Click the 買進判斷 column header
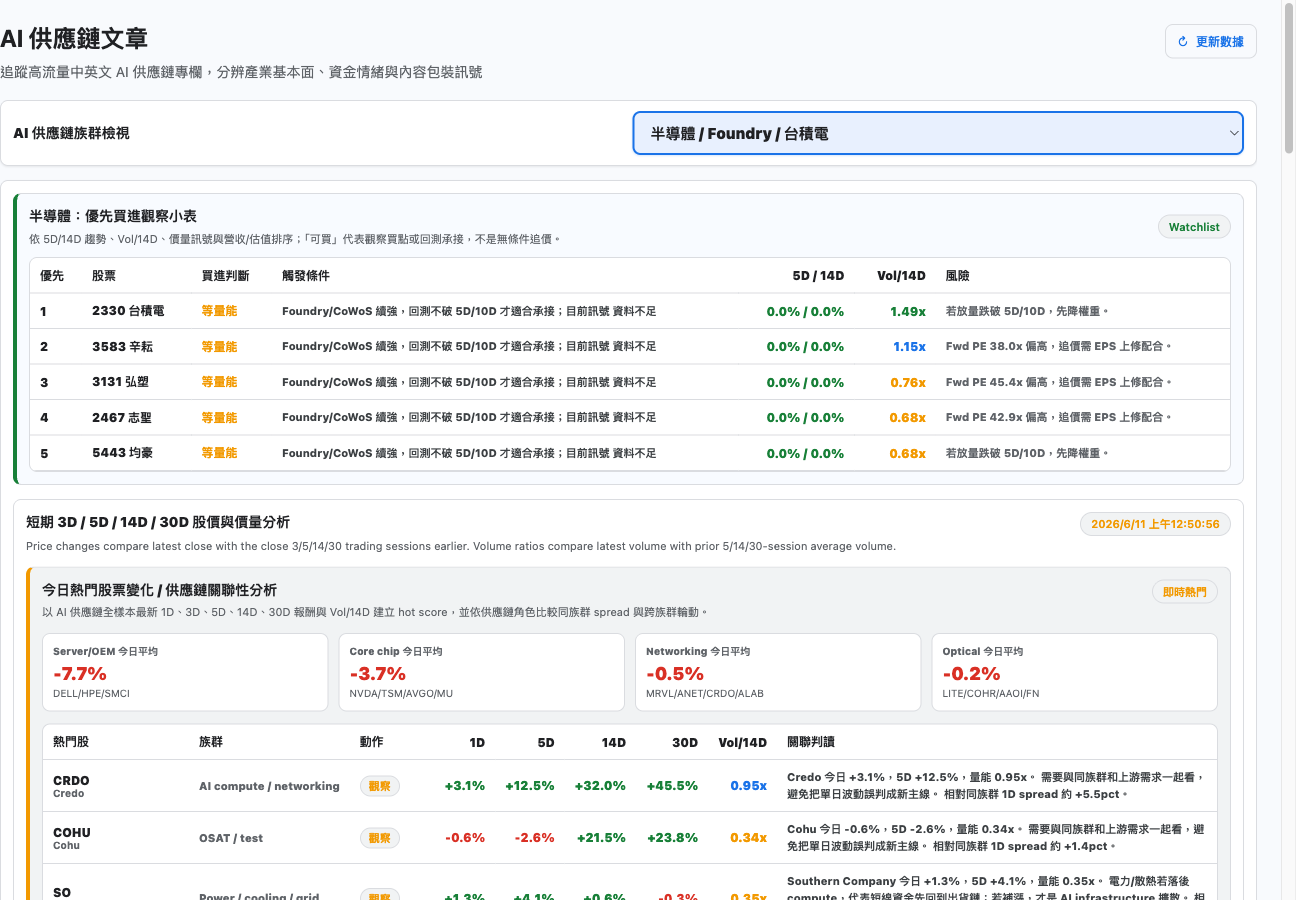Screen dimensions: 1296x900 pyautogui.click(x=225, y=275)
